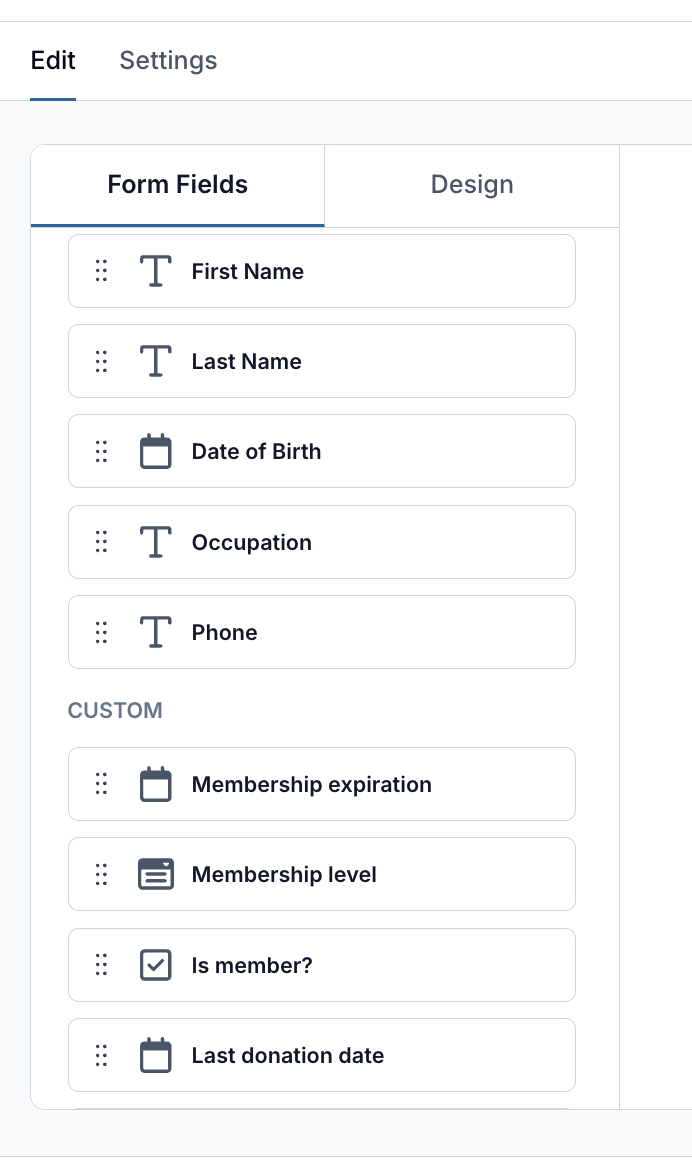Click the drag handle of Phone field
This screenshot has width=692, height=1166.
click(101, 632)
